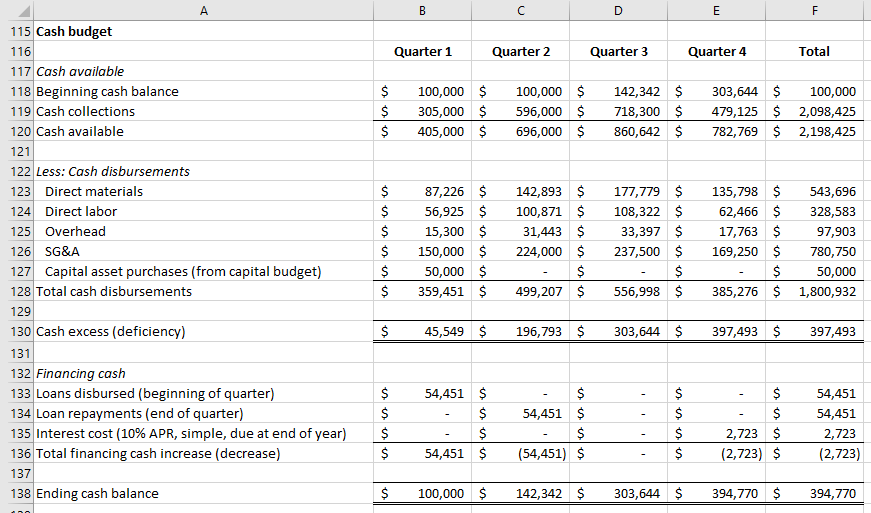Select Quarter 2 cash collections 596,000
This screenshot has height=513, width=871.
[520, 111]
